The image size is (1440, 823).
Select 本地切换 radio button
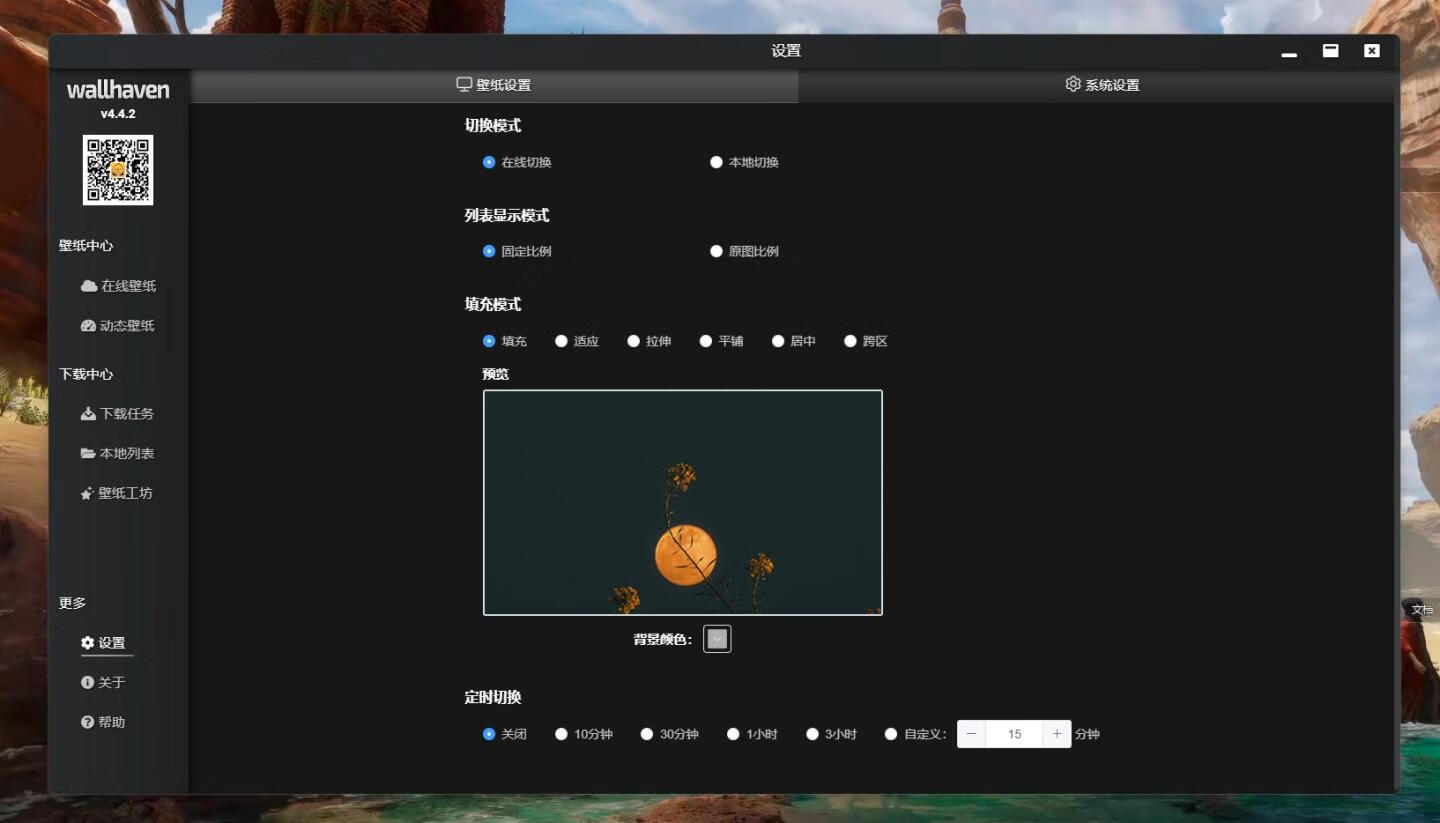coord(716,162)
